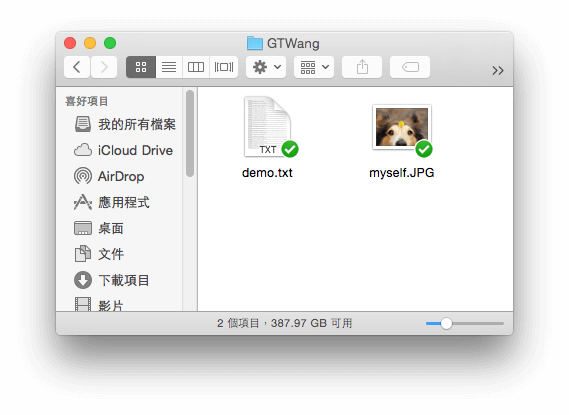Click the sidebar vertical scrollbar
The width and height of the screenshot is (569, 415).
190,133
